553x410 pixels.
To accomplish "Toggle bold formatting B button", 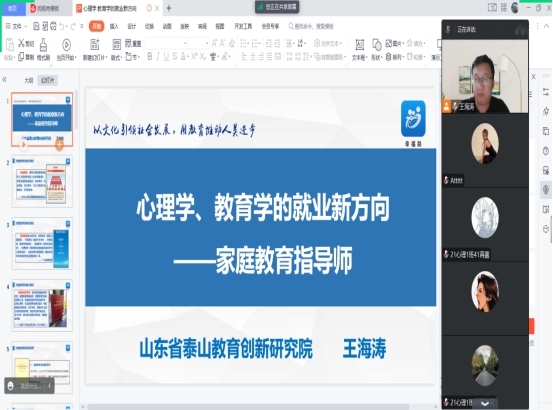I will point(150,56).
